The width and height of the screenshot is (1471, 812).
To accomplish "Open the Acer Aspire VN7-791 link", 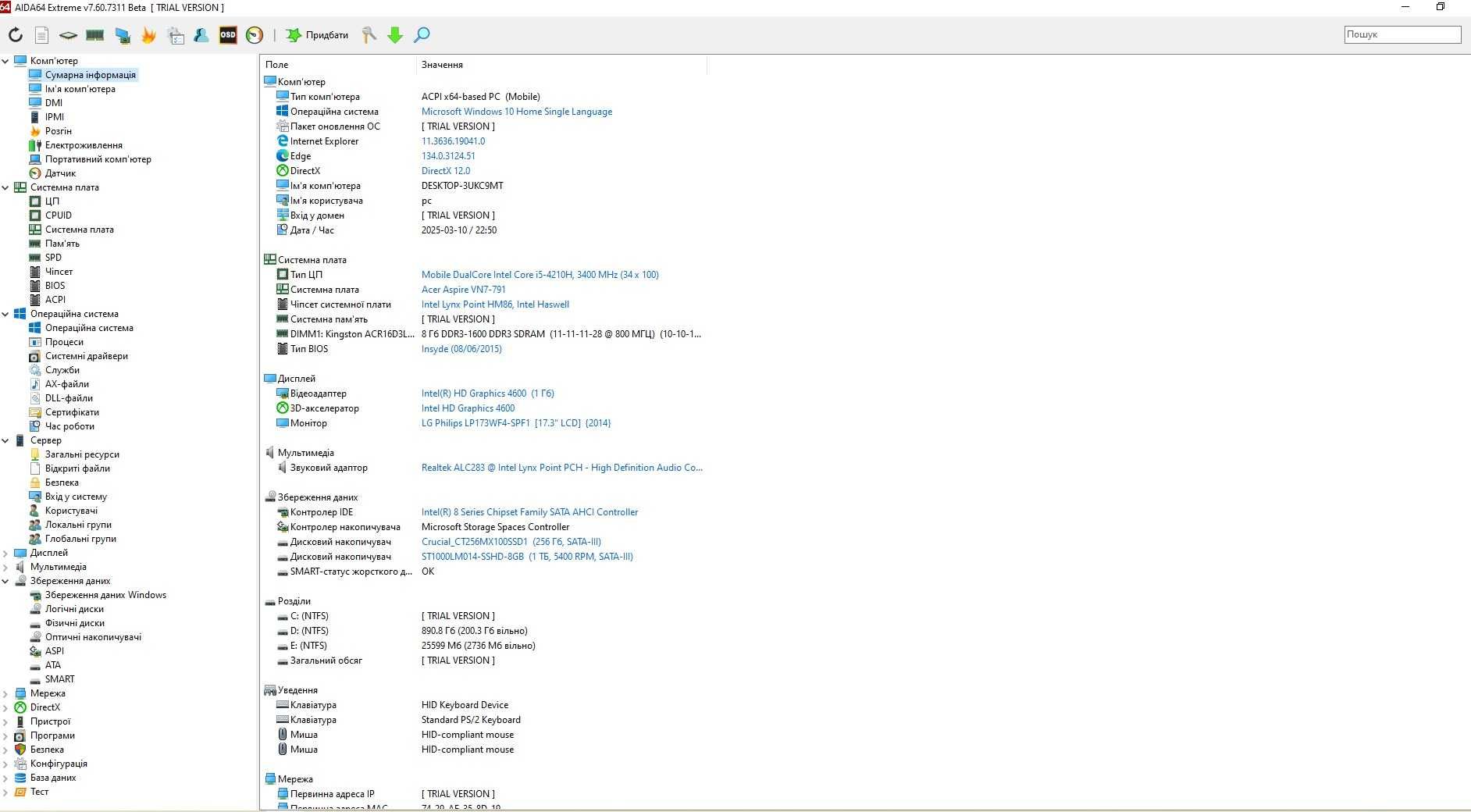I will click(x=464, y=290).
